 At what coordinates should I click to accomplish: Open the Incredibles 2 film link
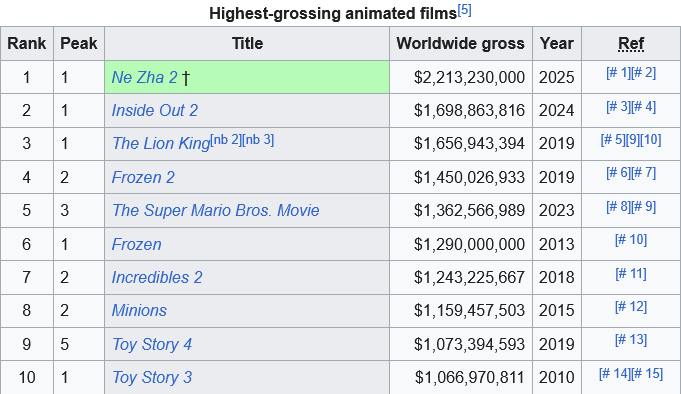[157, 277]
